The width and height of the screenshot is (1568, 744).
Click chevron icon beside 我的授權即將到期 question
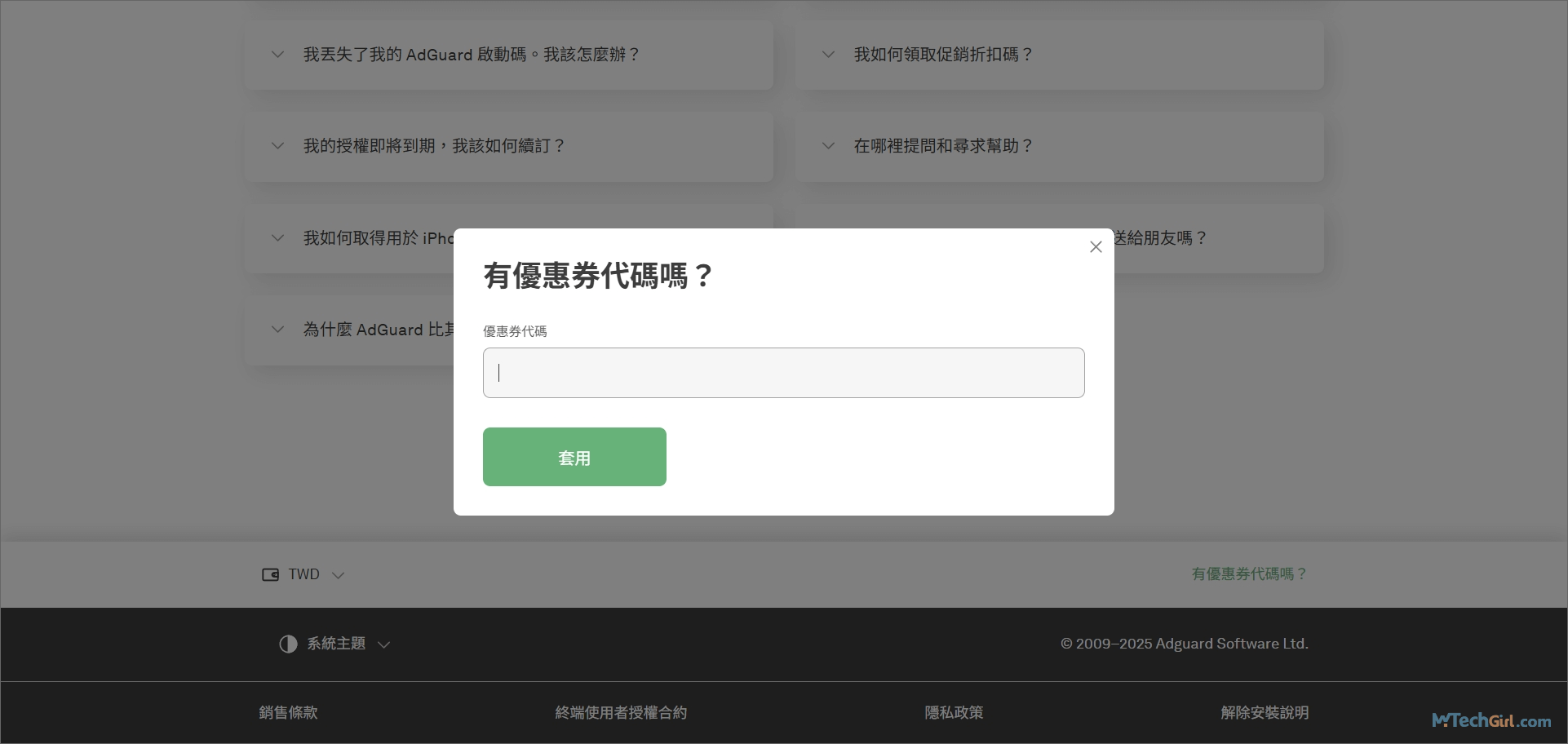point(277,146)
